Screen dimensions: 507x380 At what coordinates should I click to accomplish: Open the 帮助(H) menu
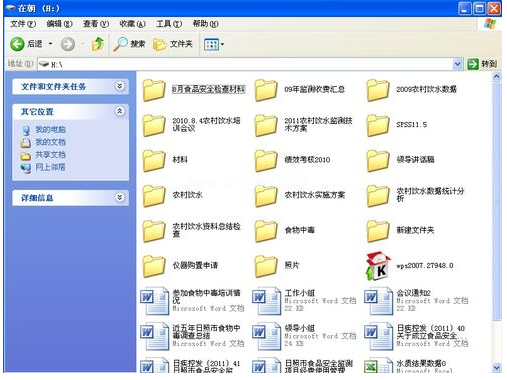[x=206, y=24]
